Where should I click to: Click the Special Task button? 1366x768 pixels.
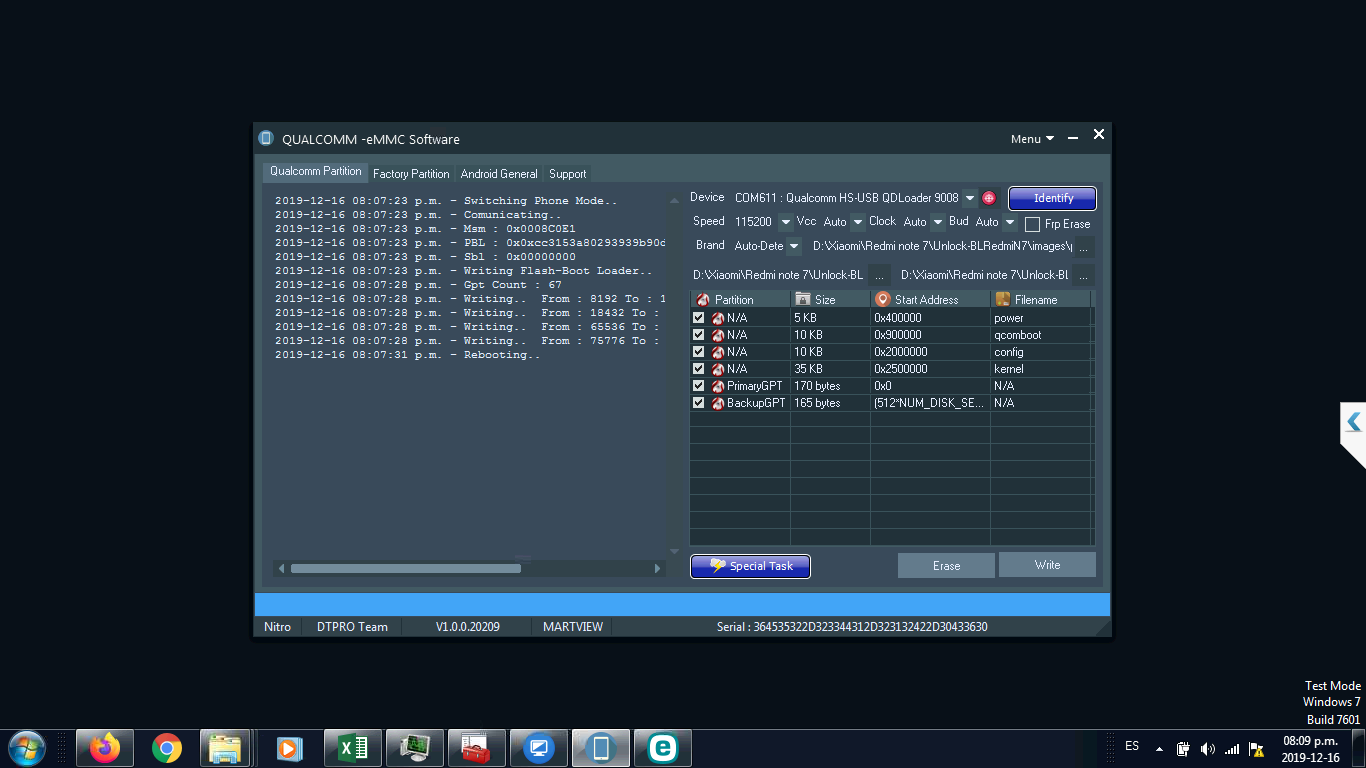750,566
